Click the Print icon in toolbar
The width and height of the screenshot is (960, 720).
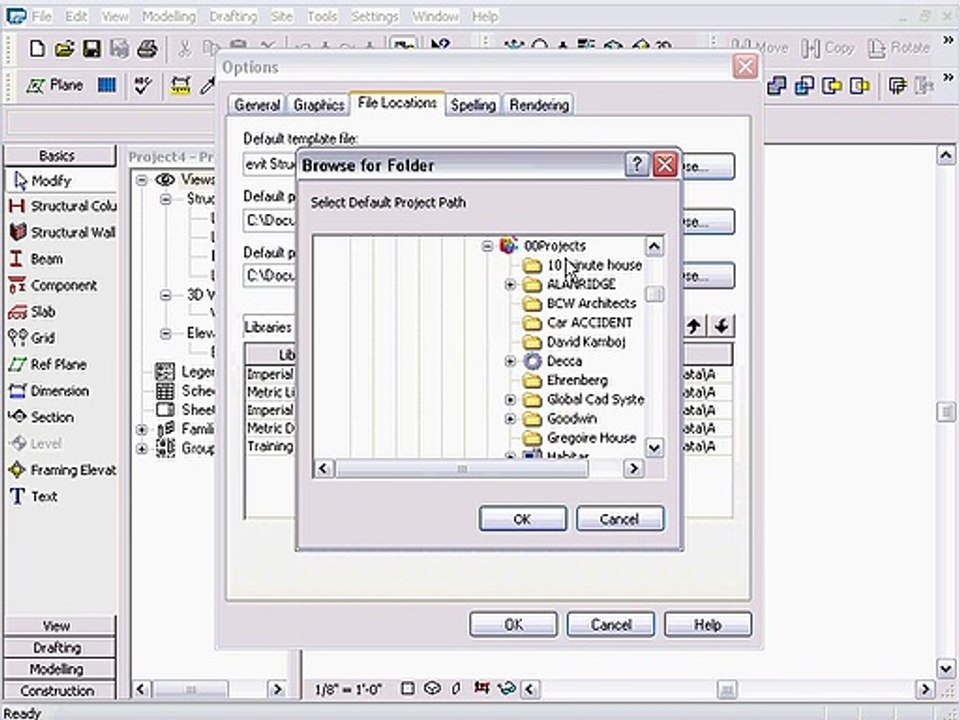click(x=147, y=48)
